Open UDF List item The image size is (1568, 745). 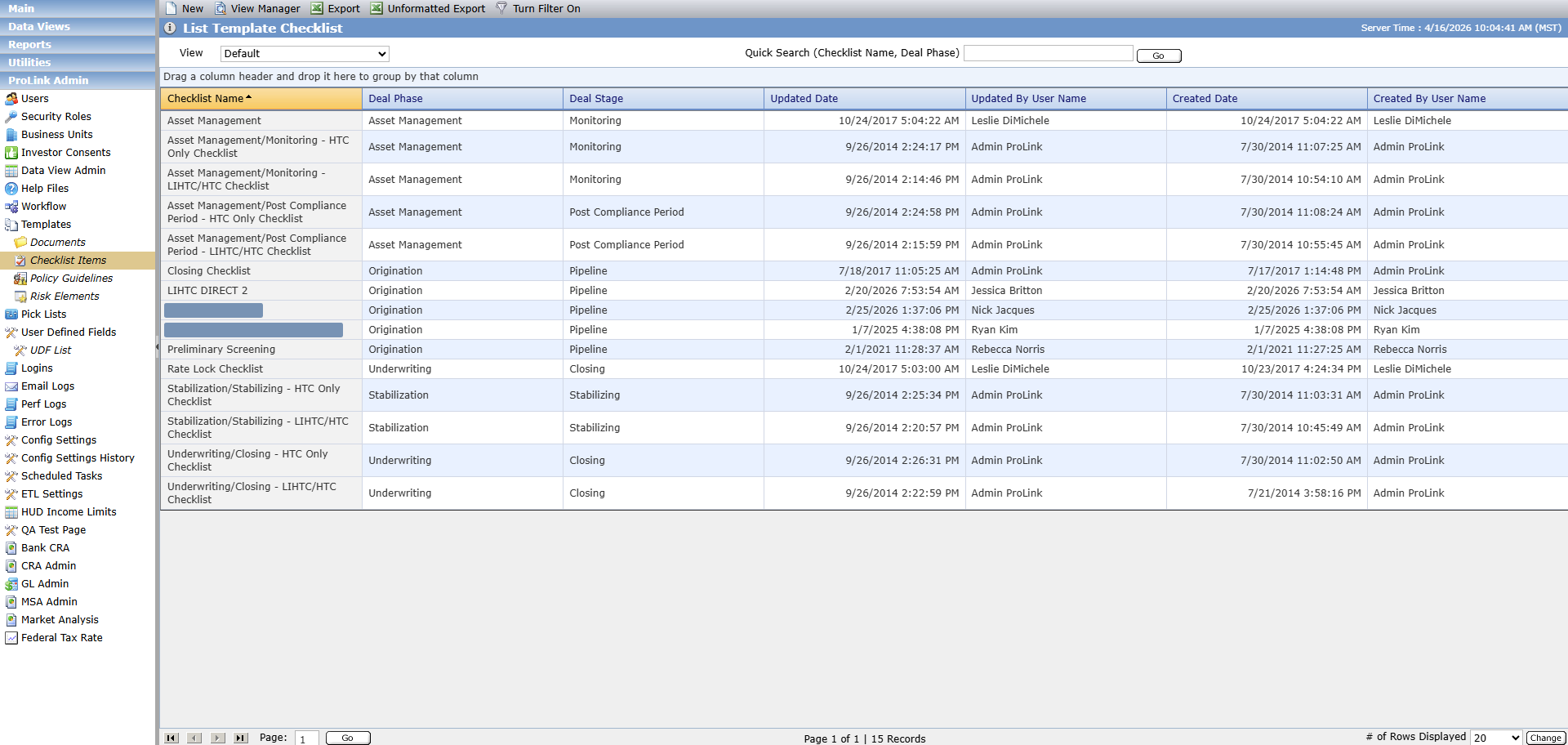[x=51, y=350]
